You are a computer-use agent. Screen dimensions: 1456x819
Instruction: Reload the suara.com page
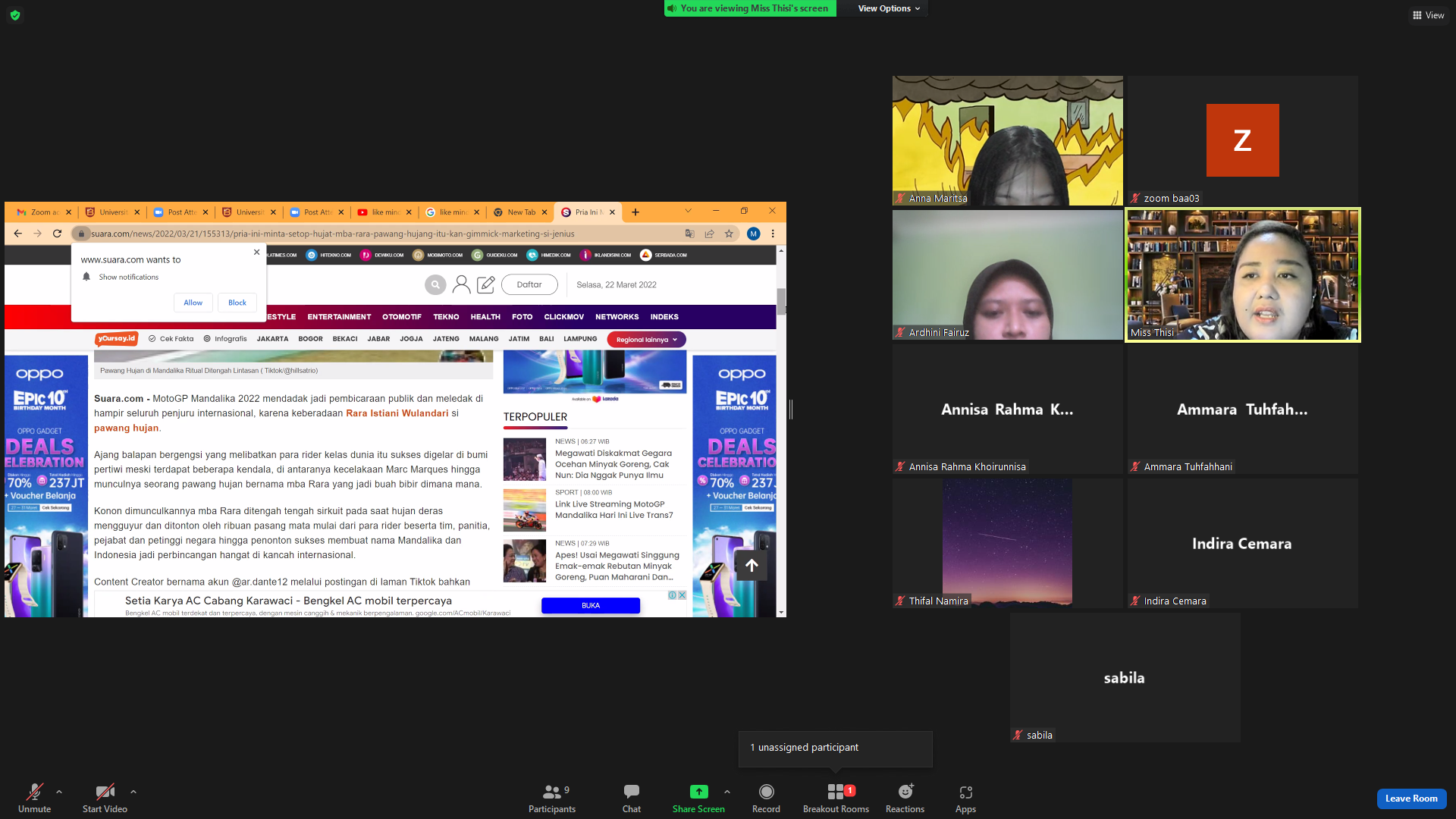(57, 234)
